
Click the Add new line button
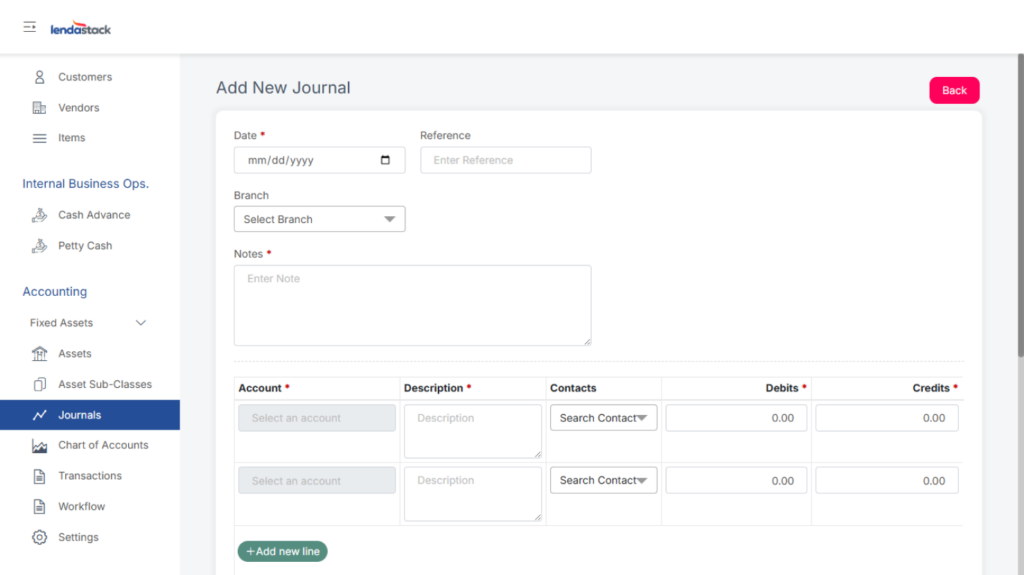(x=282, y=551)
